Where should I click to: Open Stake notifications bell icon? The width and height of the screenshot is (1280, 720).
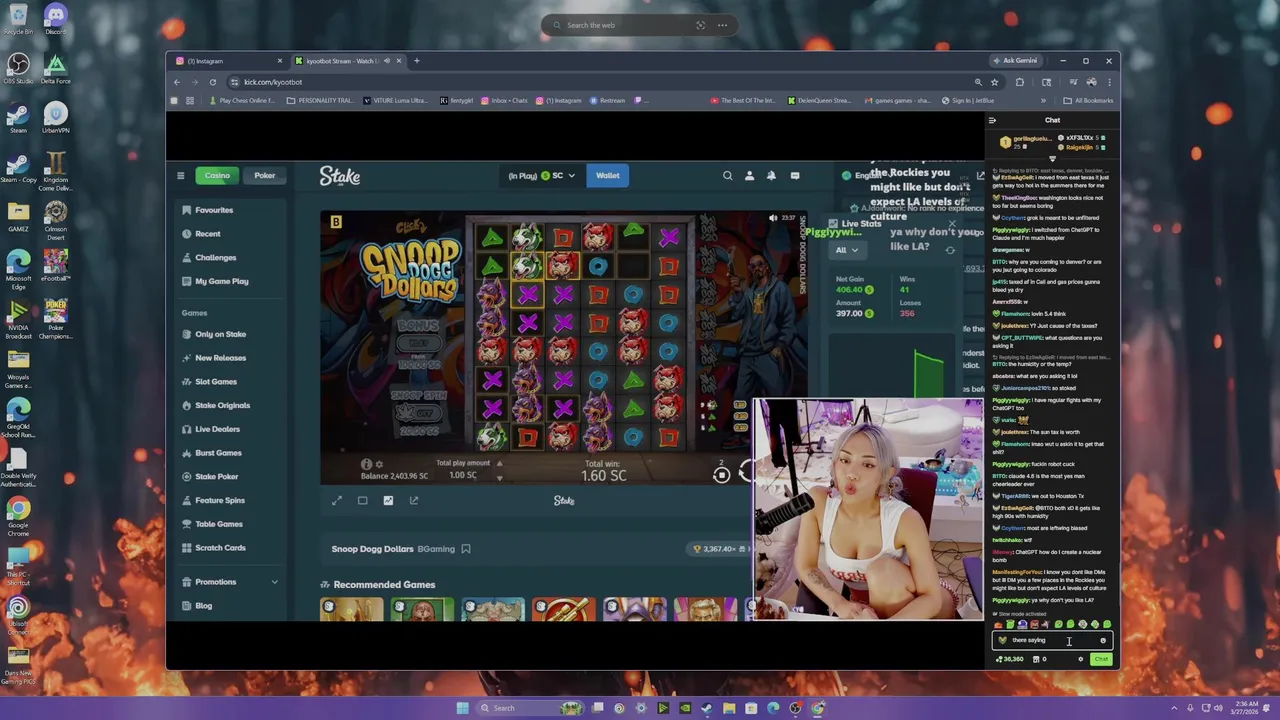click(771, 176)
